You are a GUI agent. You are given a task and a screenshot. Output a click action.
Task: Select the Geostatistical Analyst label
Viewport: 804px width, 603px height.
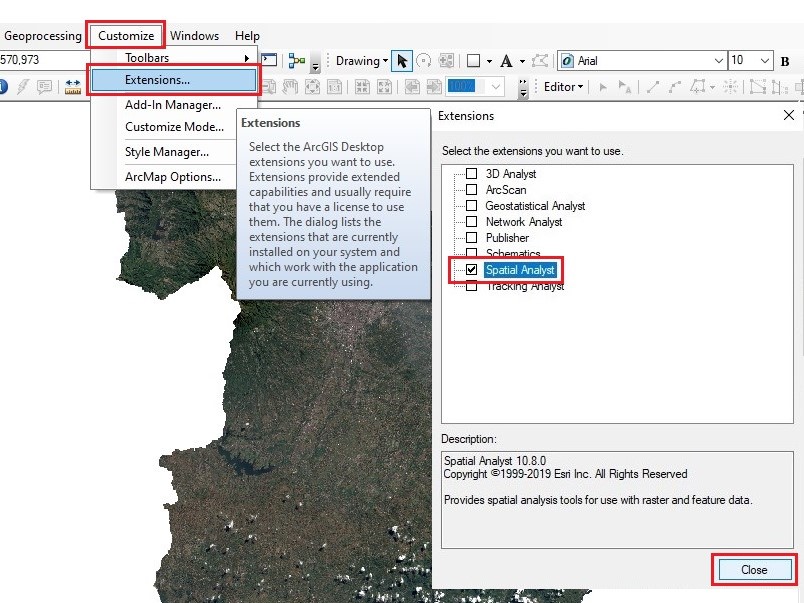click(535, 206)
